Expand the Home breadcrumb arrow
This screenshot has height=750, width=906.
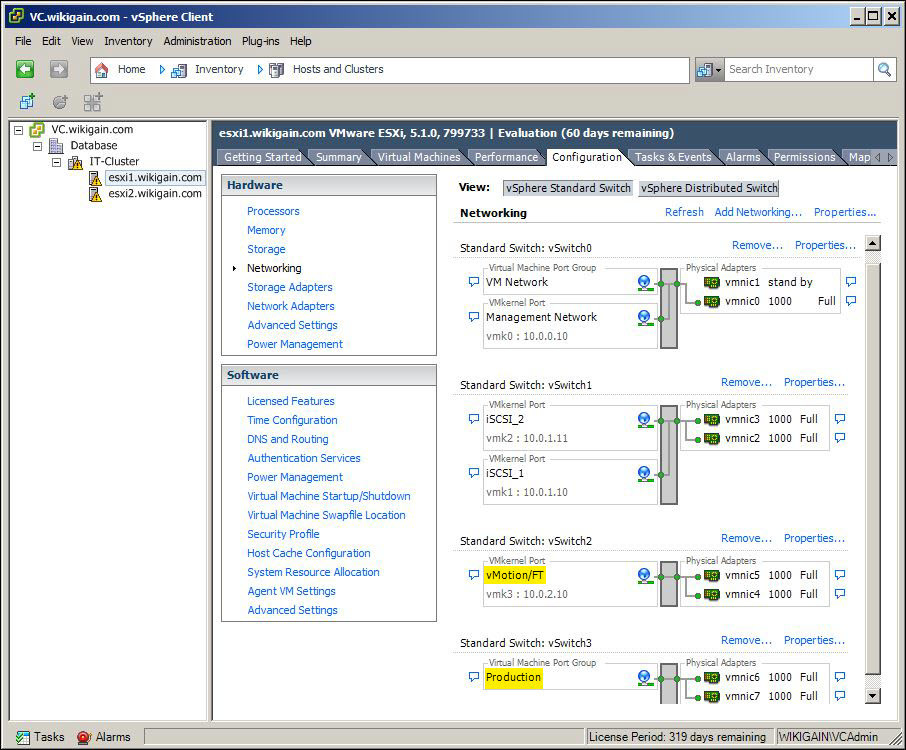pos(162,70)
